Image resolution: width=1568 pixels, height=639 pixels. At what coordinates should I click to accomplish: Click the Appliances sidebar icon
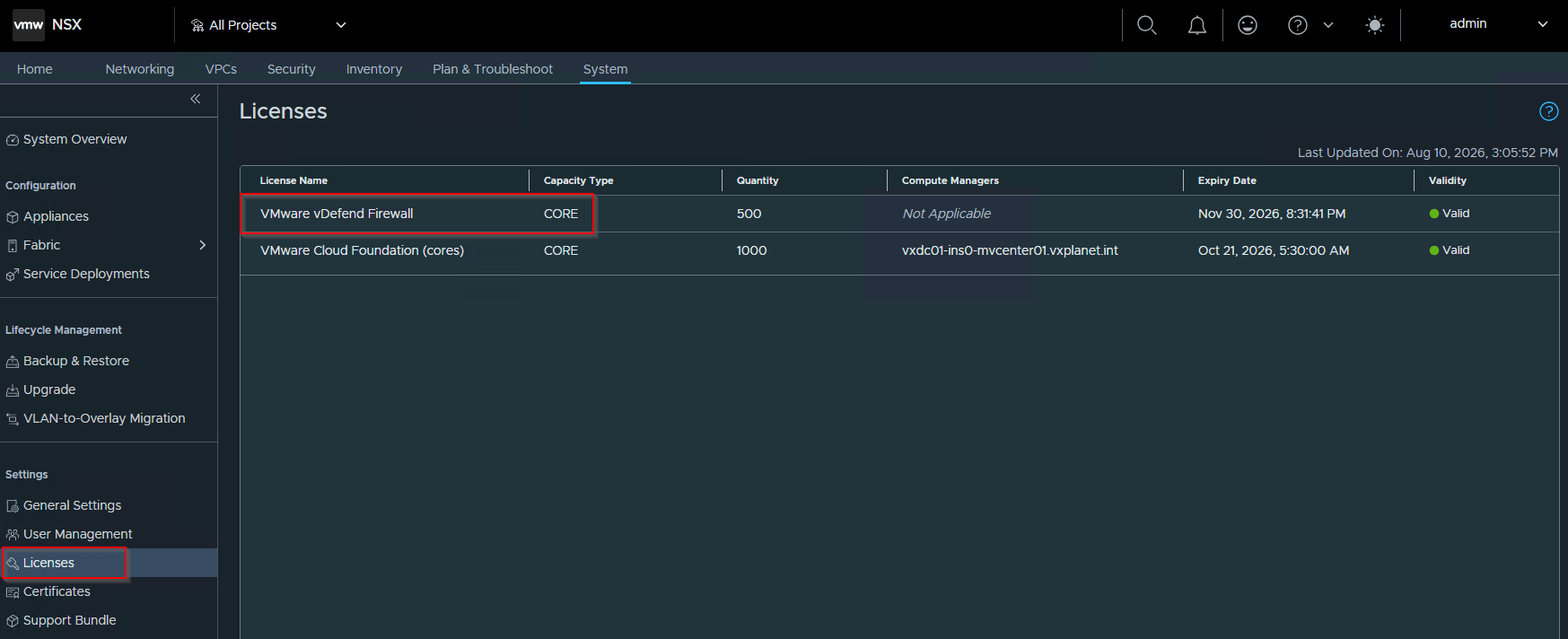[13, 217]
